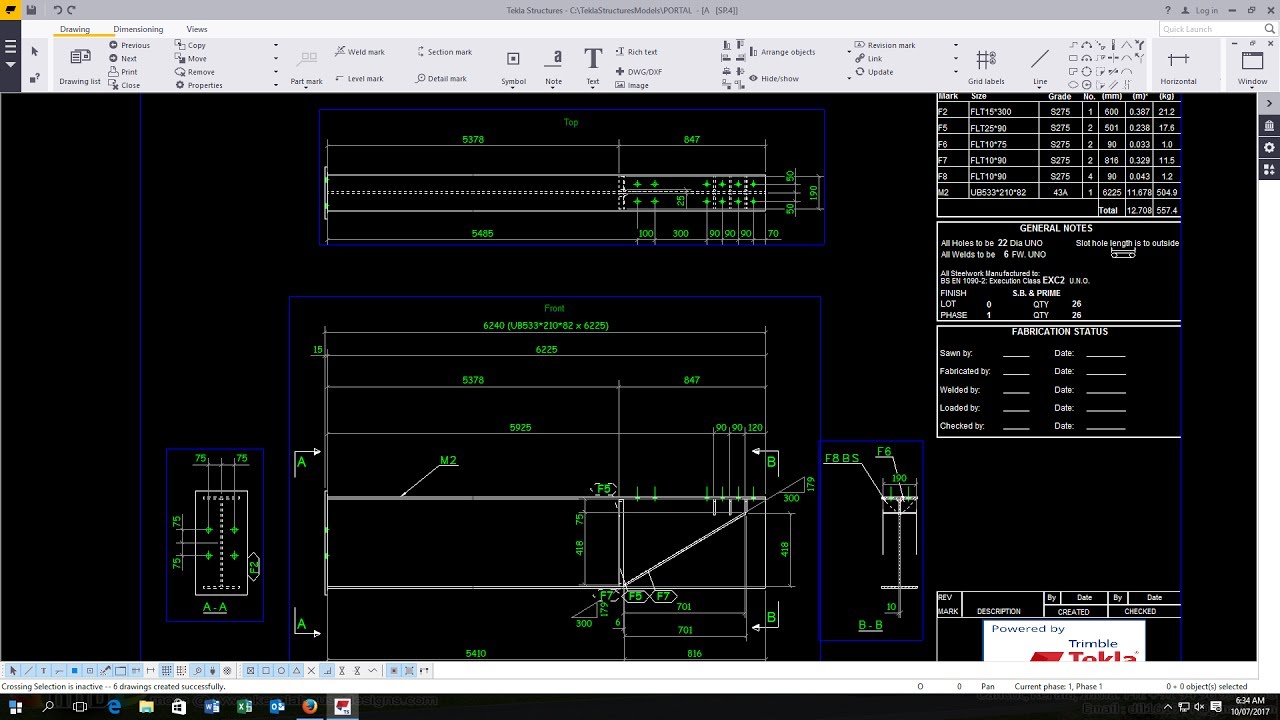The width and height of the screenshot is (1280, 720).
Task: Expand the right side panel arrow
Action: pos(1269,103)
